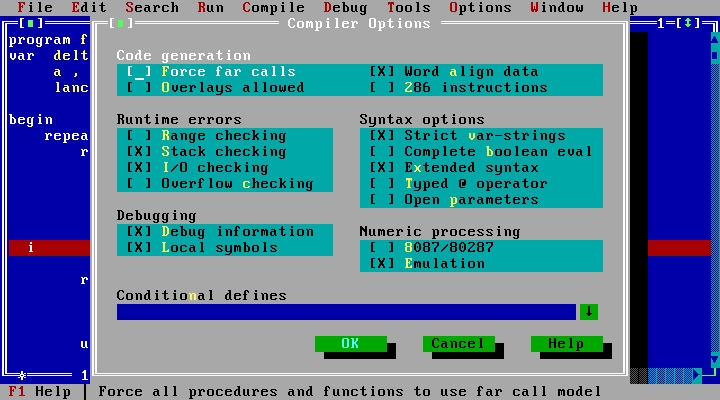Open the Debug menu
720x400 pixels.
[x=345, y=8]
